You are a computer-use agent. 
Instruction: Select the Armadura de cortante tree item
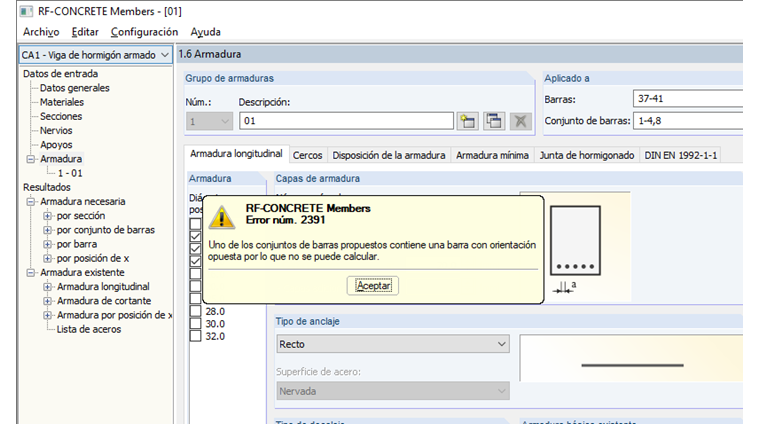tap(104, 301)
